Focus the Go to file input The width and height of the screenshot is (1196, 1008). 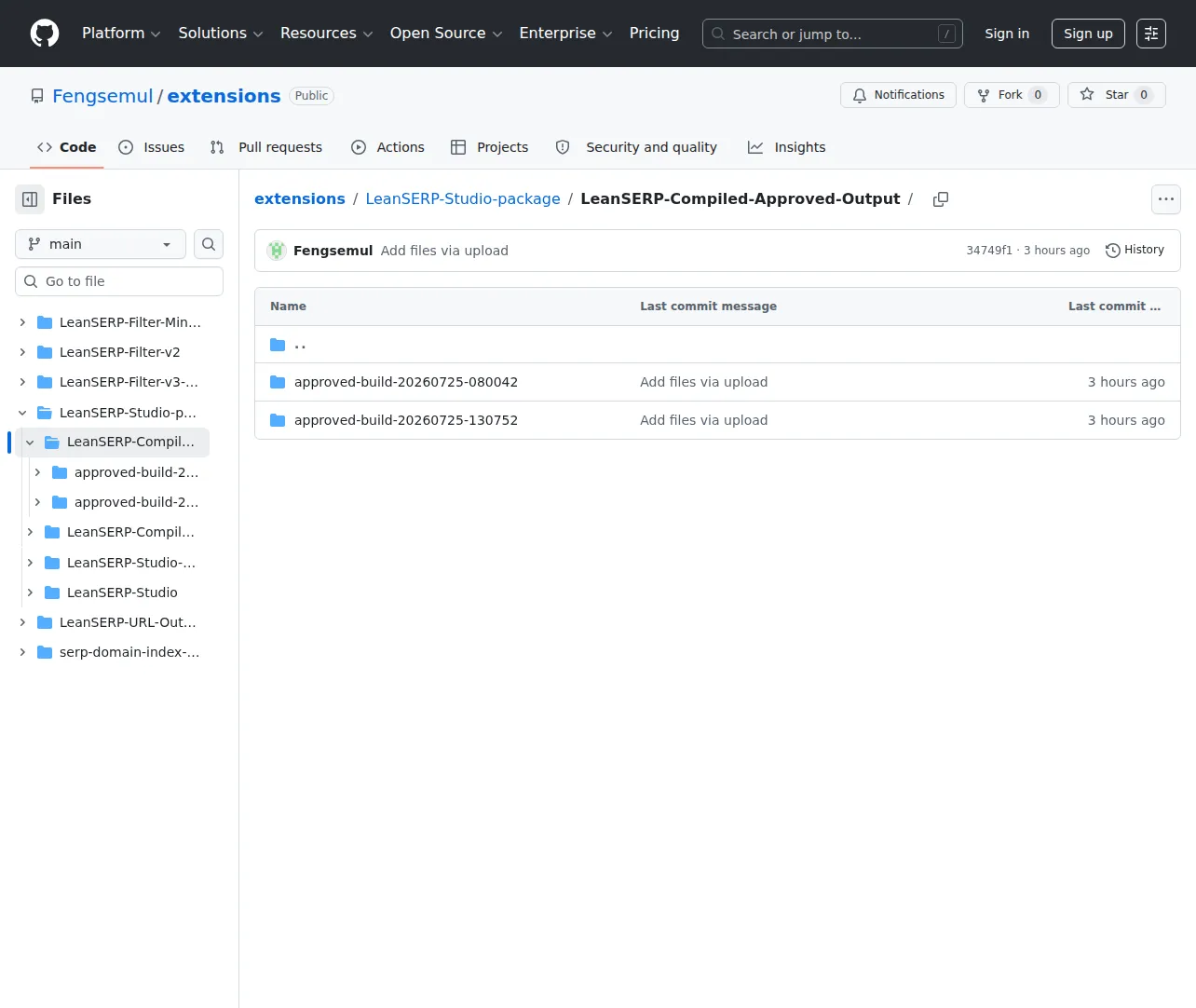click(119, 281)
